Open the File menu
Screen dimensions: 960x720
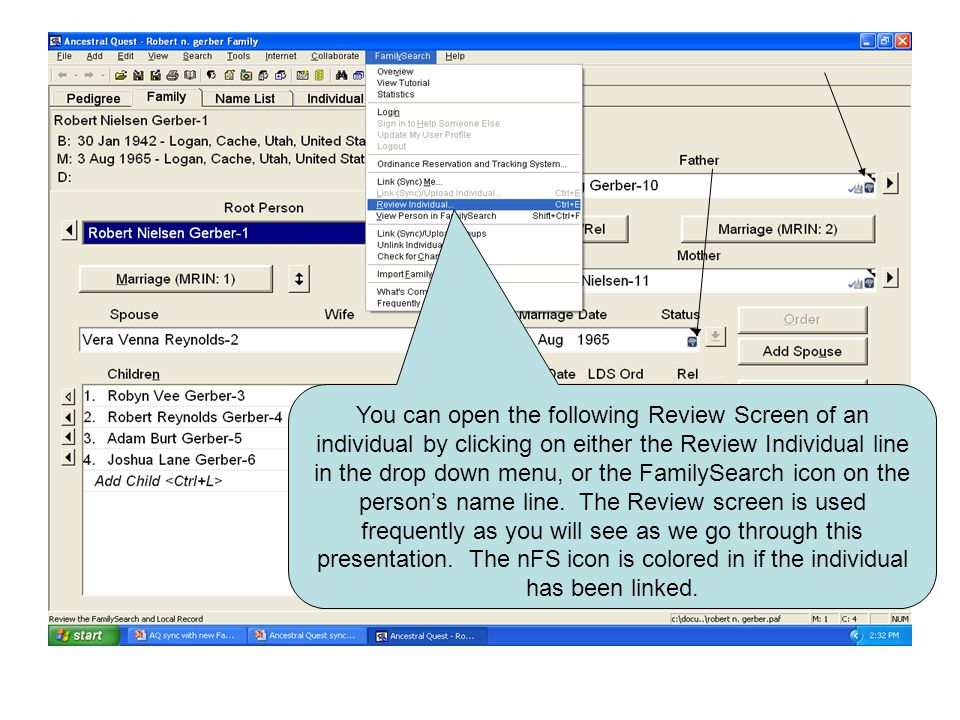click(64, 56)
